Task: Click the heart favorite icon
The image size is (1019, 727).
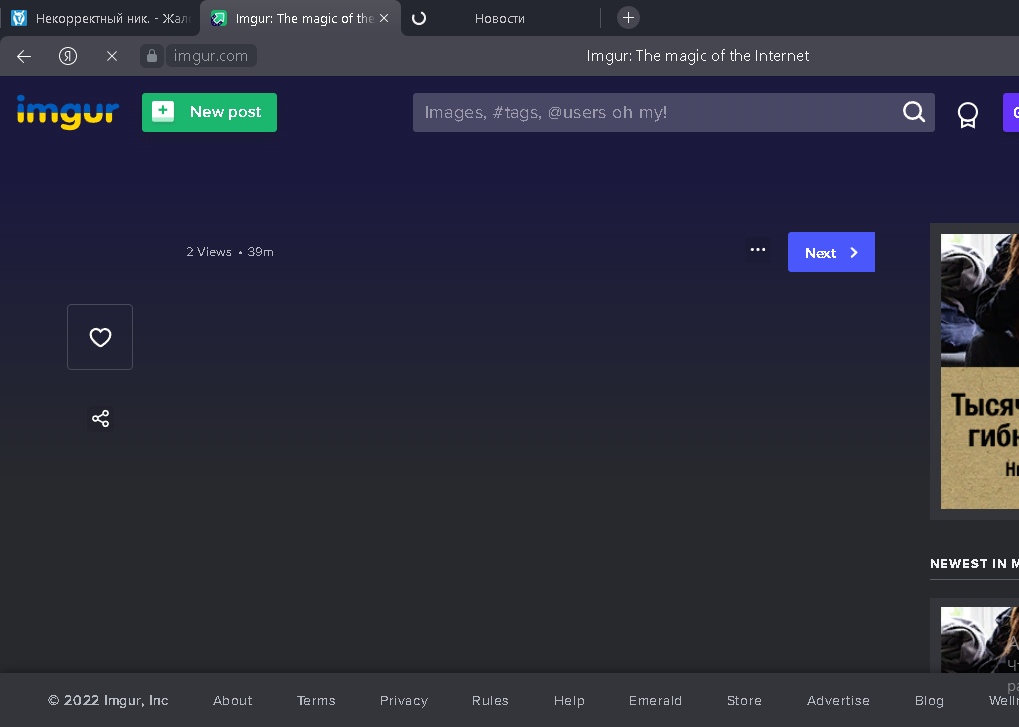Action: pyautogui.click(x=100, y=337)
